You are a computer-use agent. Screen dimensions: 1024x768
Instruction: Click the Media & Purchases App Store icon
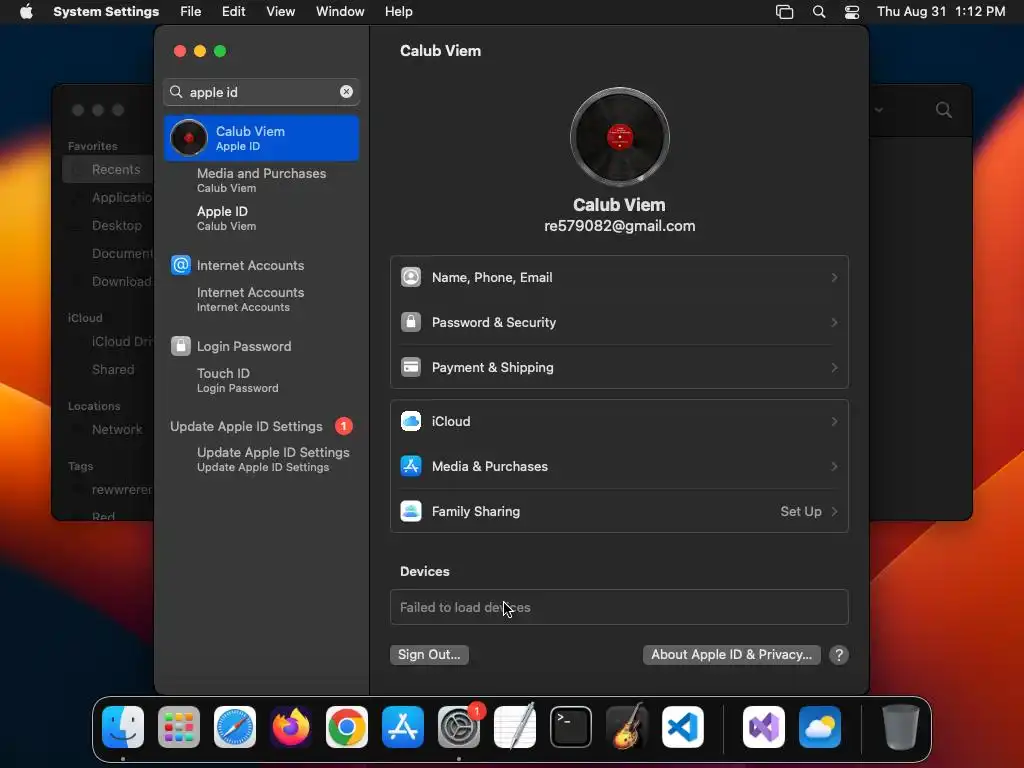coord(411,466)
